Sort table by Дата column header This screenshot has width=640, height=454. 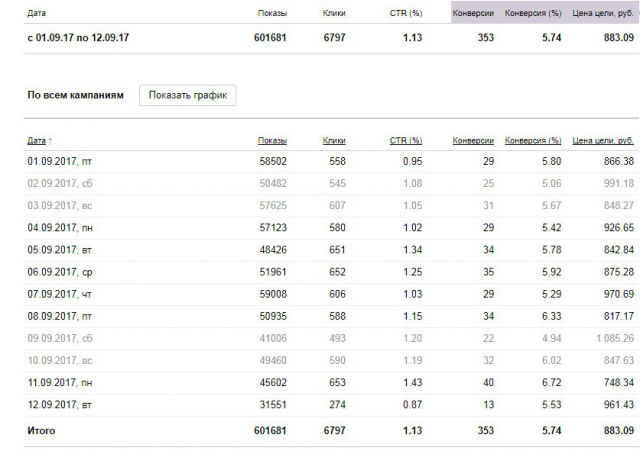(36, 140)
